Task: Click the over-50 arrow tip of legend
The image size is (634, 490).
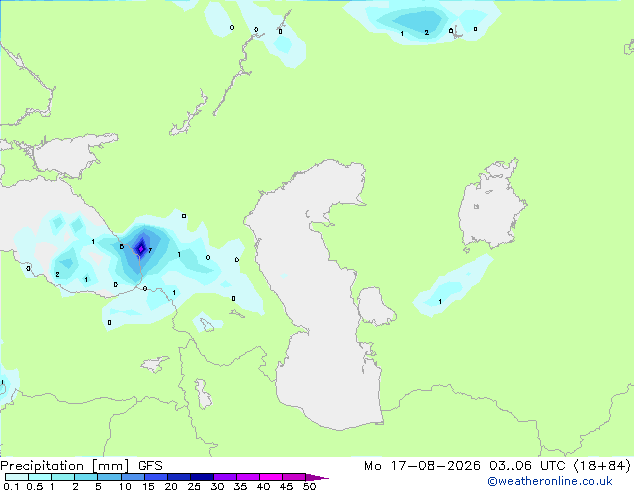Action: coord(317,477)
